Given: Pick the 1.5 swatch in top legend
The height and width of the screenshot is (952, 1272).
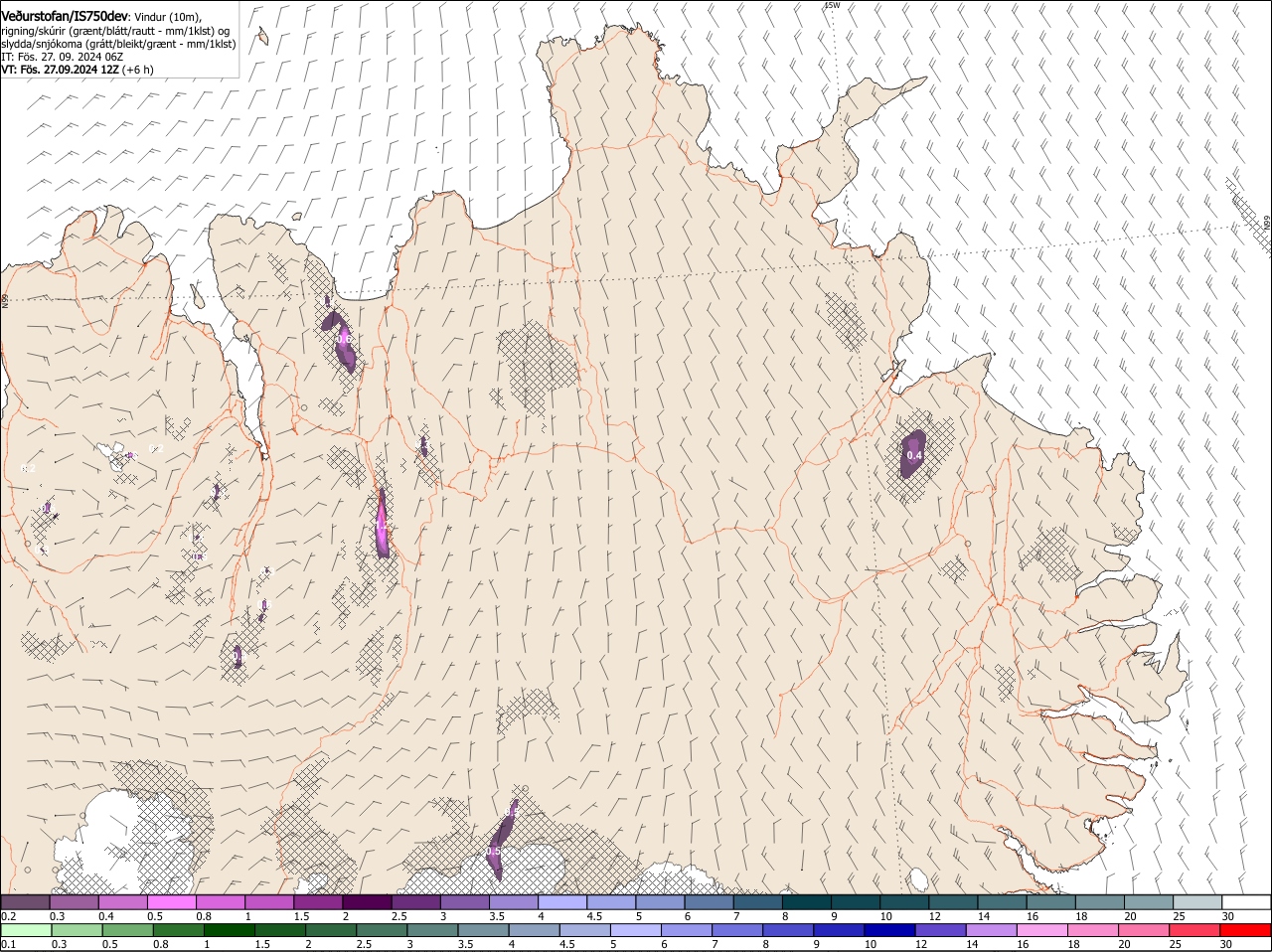Looking at the screenshot, I should click(318, 901).
